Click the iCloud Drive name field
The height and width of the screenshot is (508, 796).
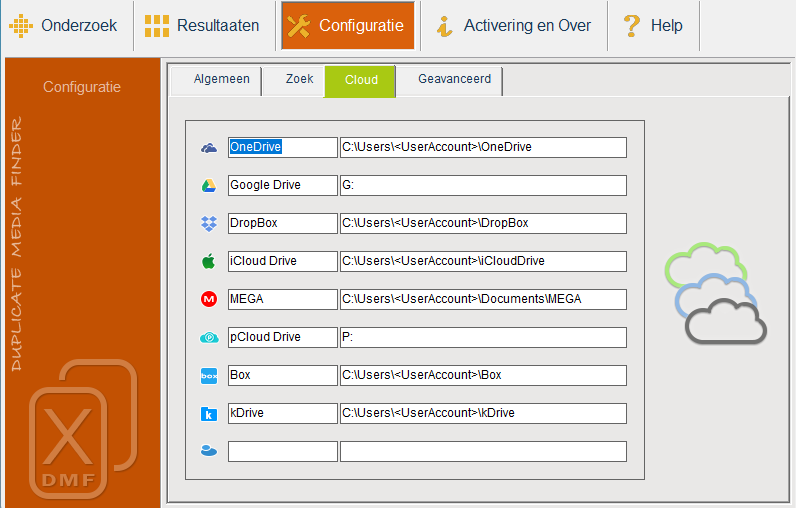(x=283, y=261)
